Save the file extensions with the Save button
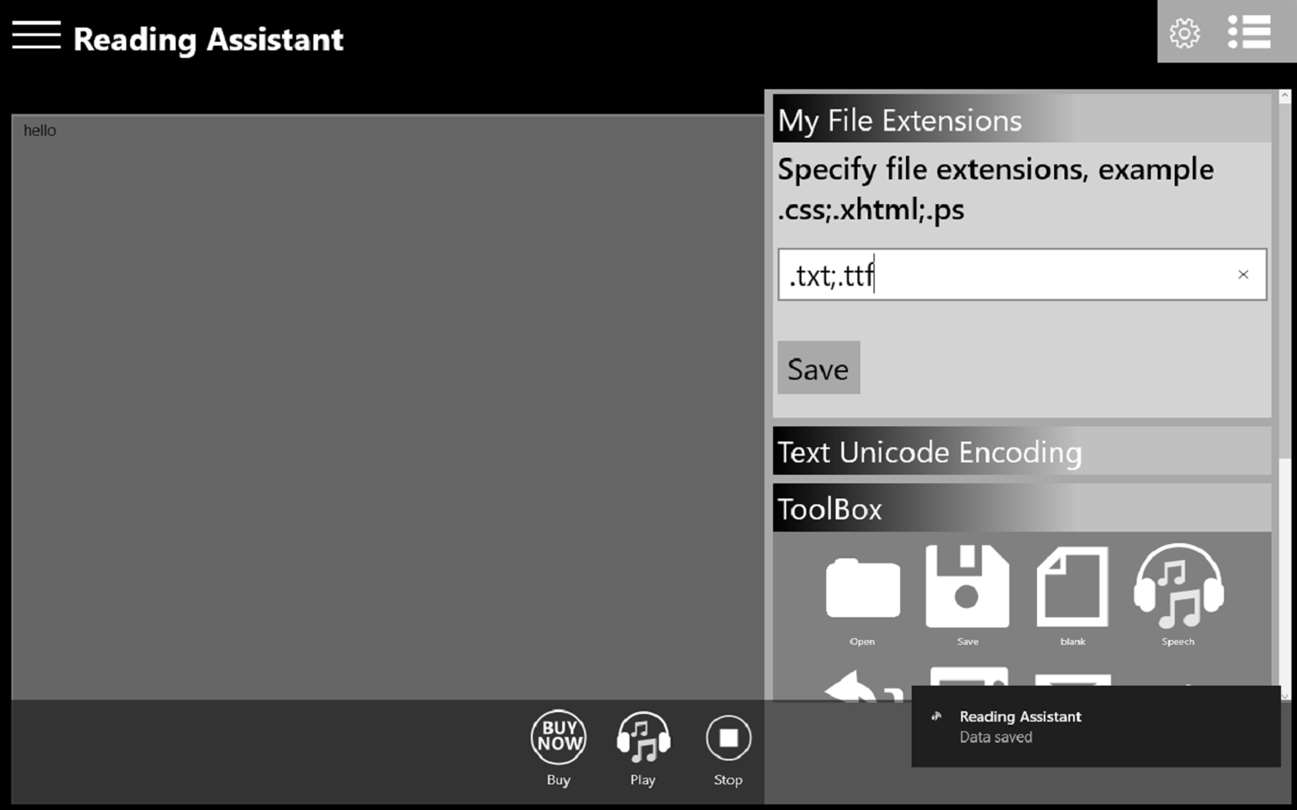This screenshot has height=810, width=1297. tap(818, 368)
